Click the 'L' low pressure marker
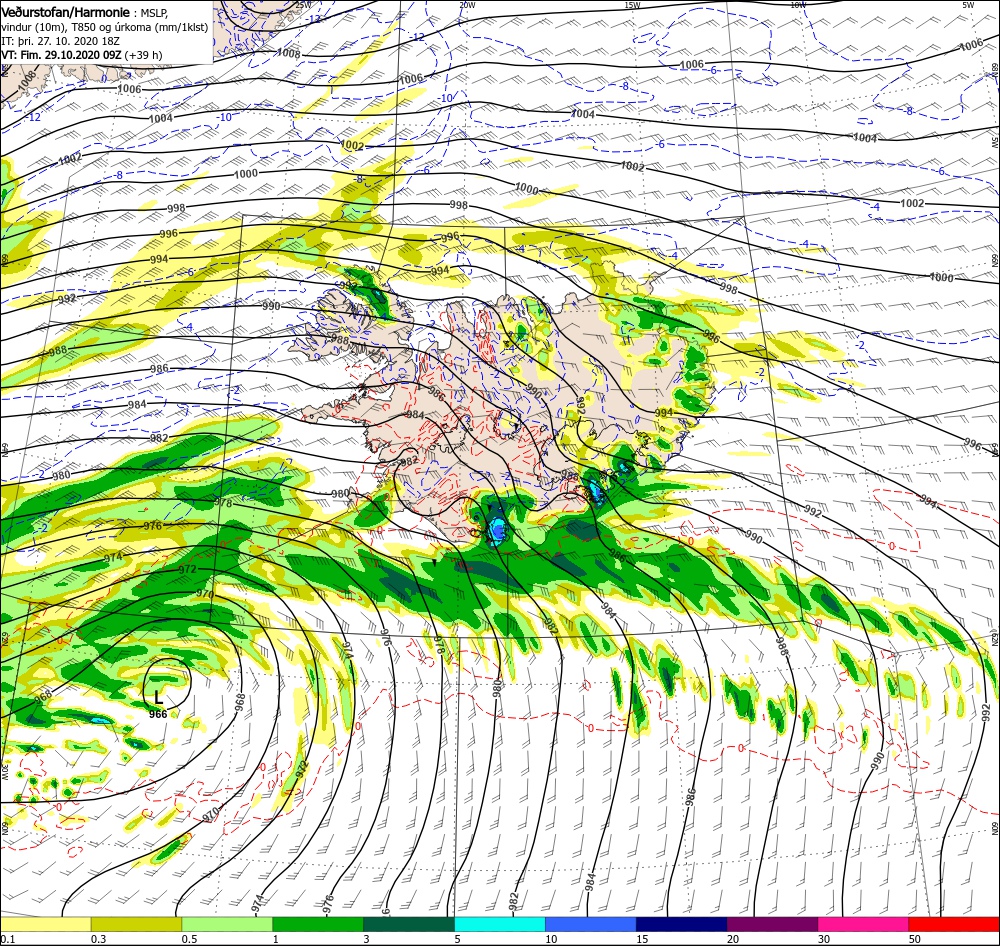 click(x=159, y=698)
